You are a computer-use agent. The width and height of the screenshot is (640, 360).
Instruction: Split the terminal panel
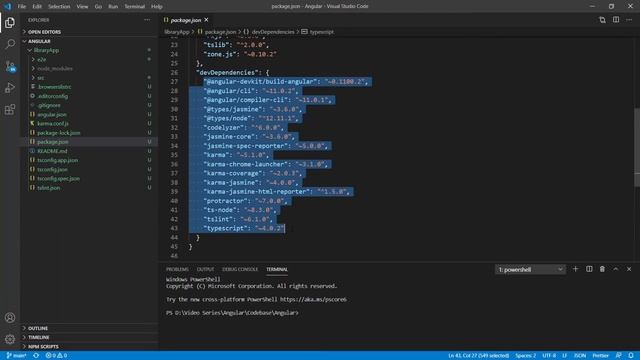pos(589,269)
